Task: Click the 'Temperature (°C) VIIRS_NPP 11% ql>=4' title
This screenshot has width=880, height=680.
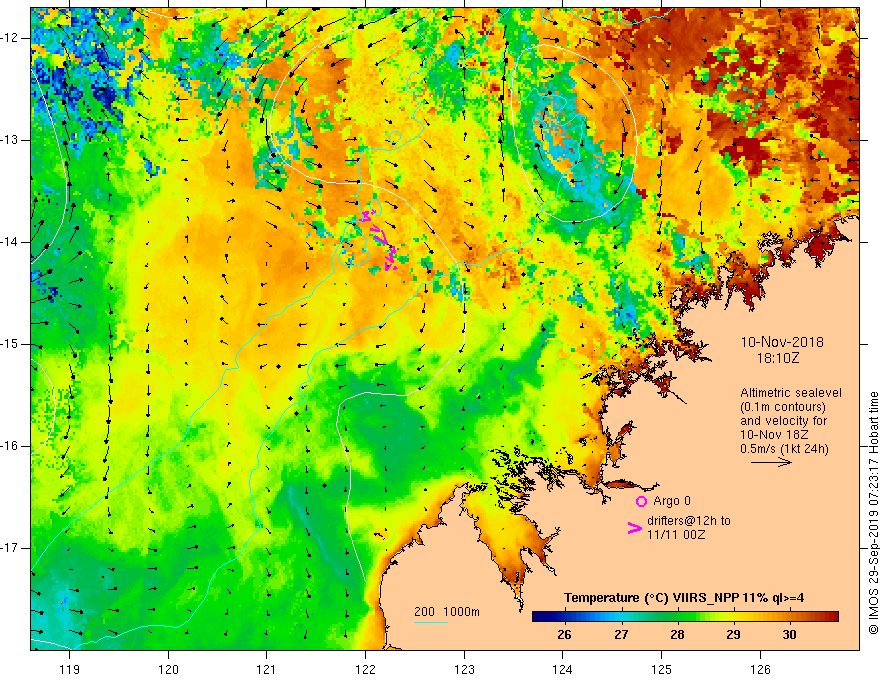Action: tap(684, 598)
